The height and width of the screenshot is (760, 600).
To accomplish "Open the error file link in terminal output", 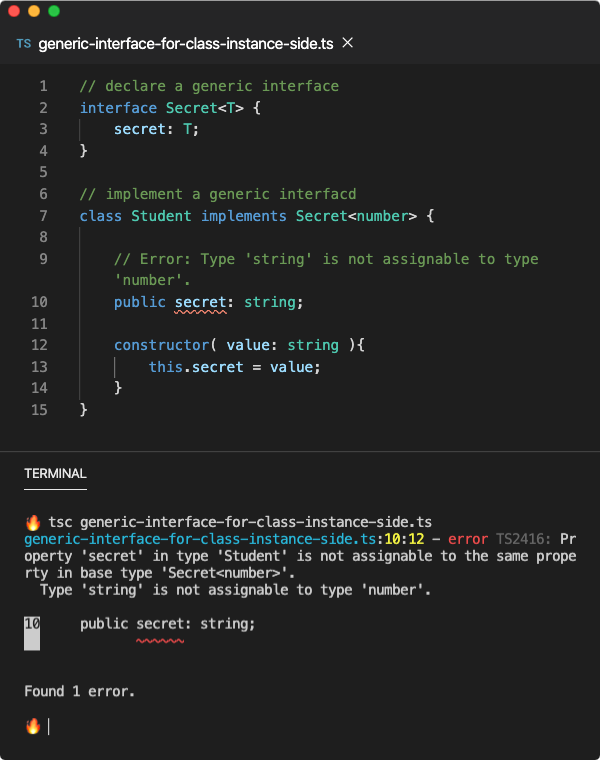I will click(x=200, y=539).
